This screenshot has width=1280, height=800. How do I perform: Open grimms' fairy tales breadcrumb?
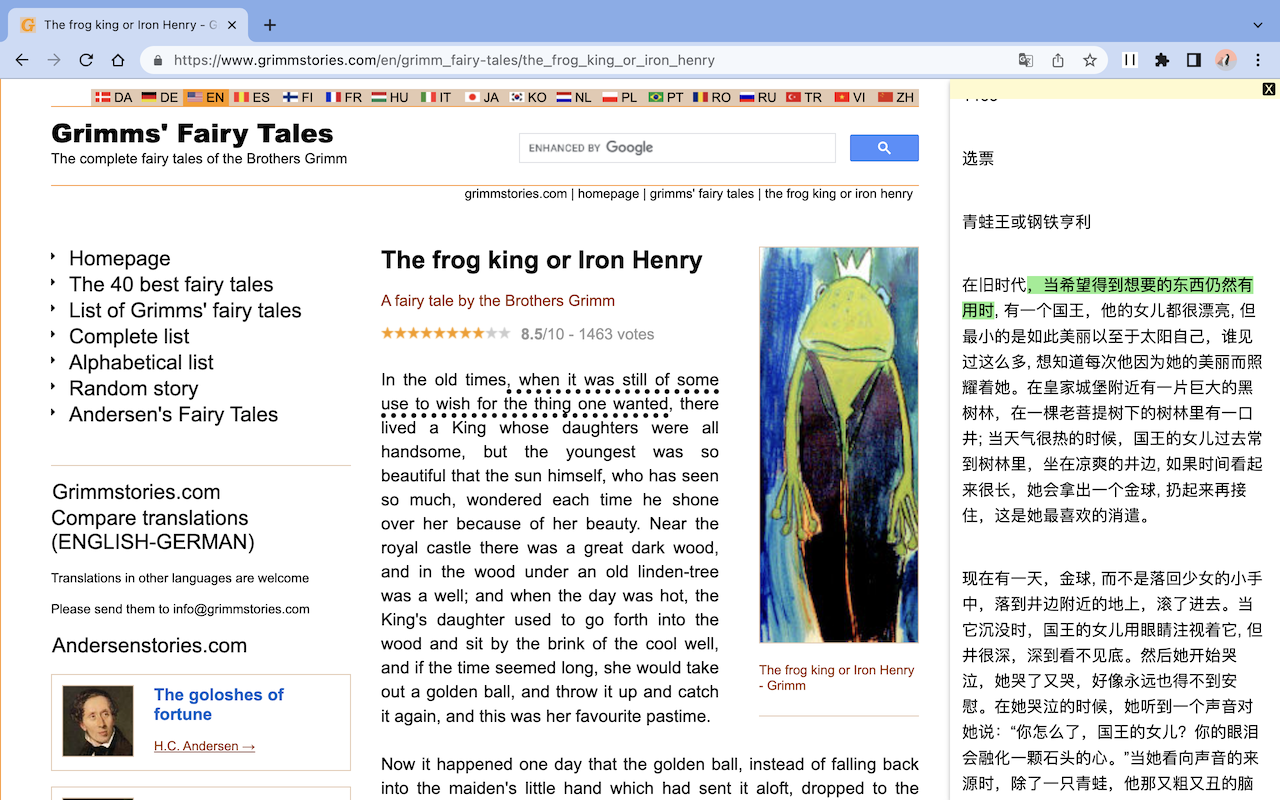702,194
